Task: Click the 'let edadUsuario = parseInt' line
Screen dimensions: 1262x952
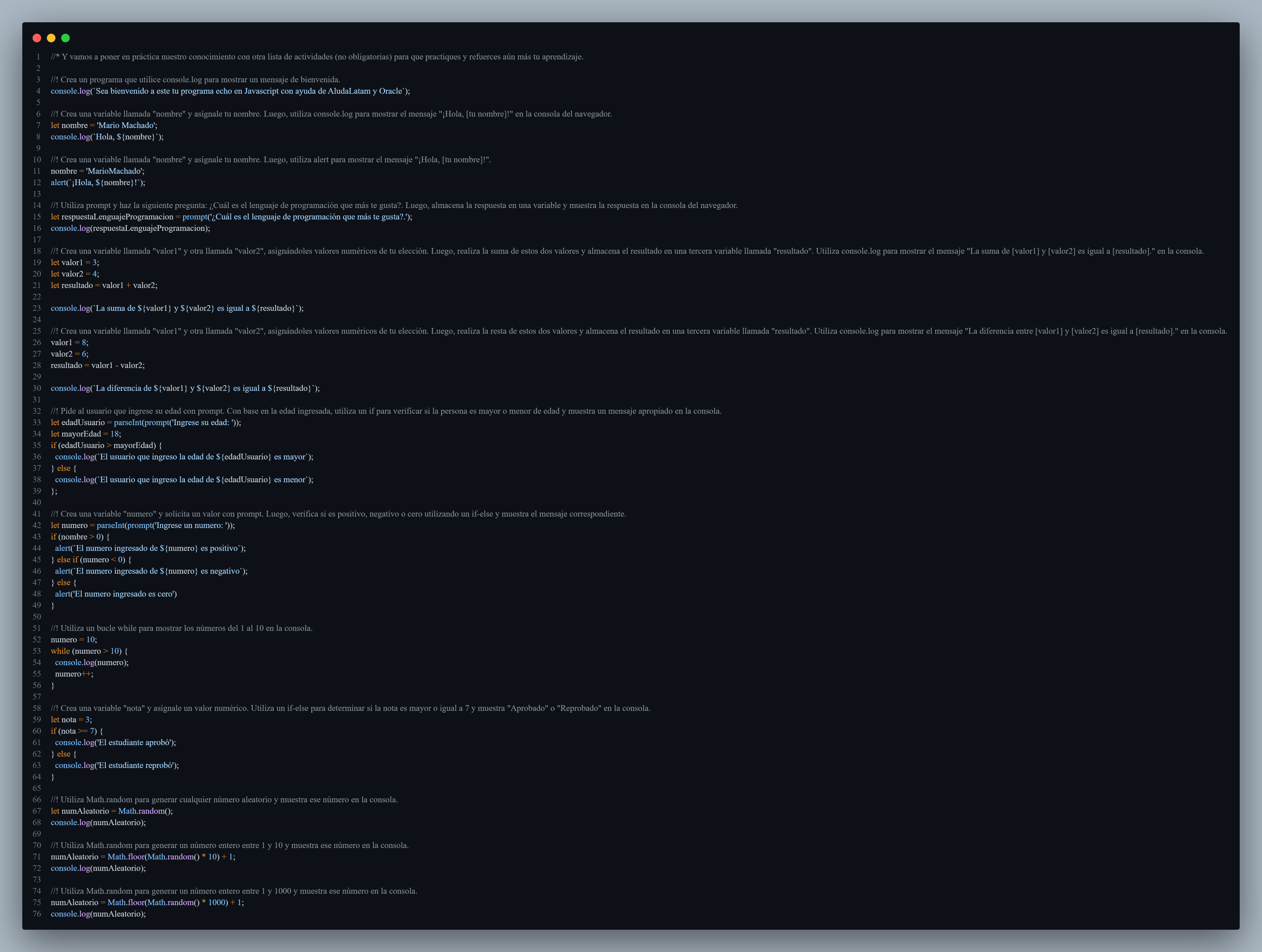Action: pyautogui.click(x=146, y=423)
